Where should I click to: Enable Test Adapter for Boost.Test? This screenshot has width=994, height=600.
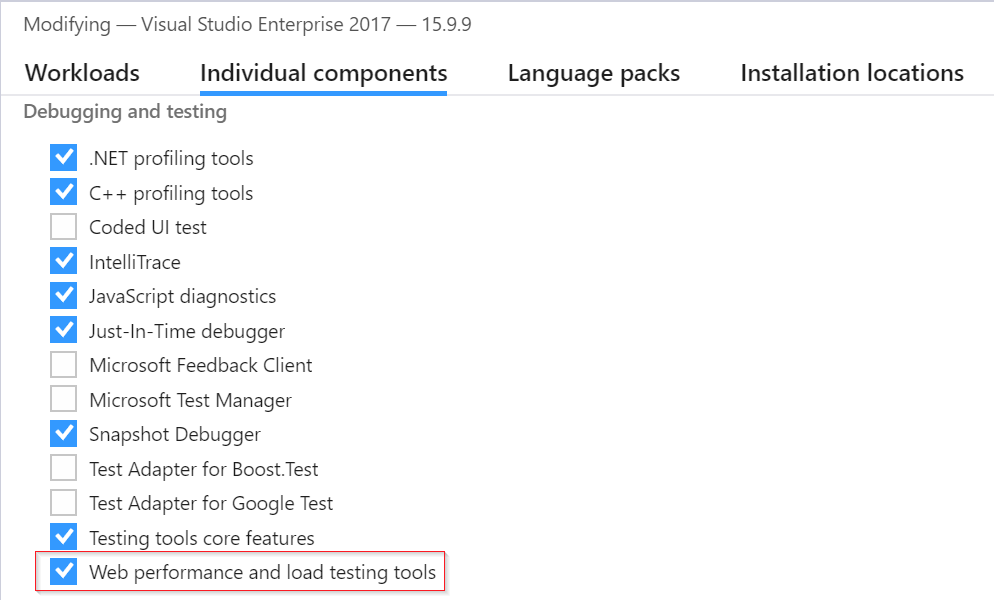point(63,468)
